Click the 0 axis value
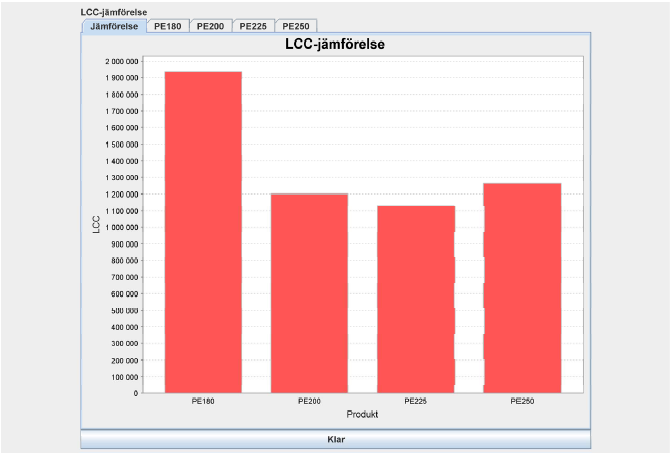This screenshot has width=671, height=456. pos(136,393)
